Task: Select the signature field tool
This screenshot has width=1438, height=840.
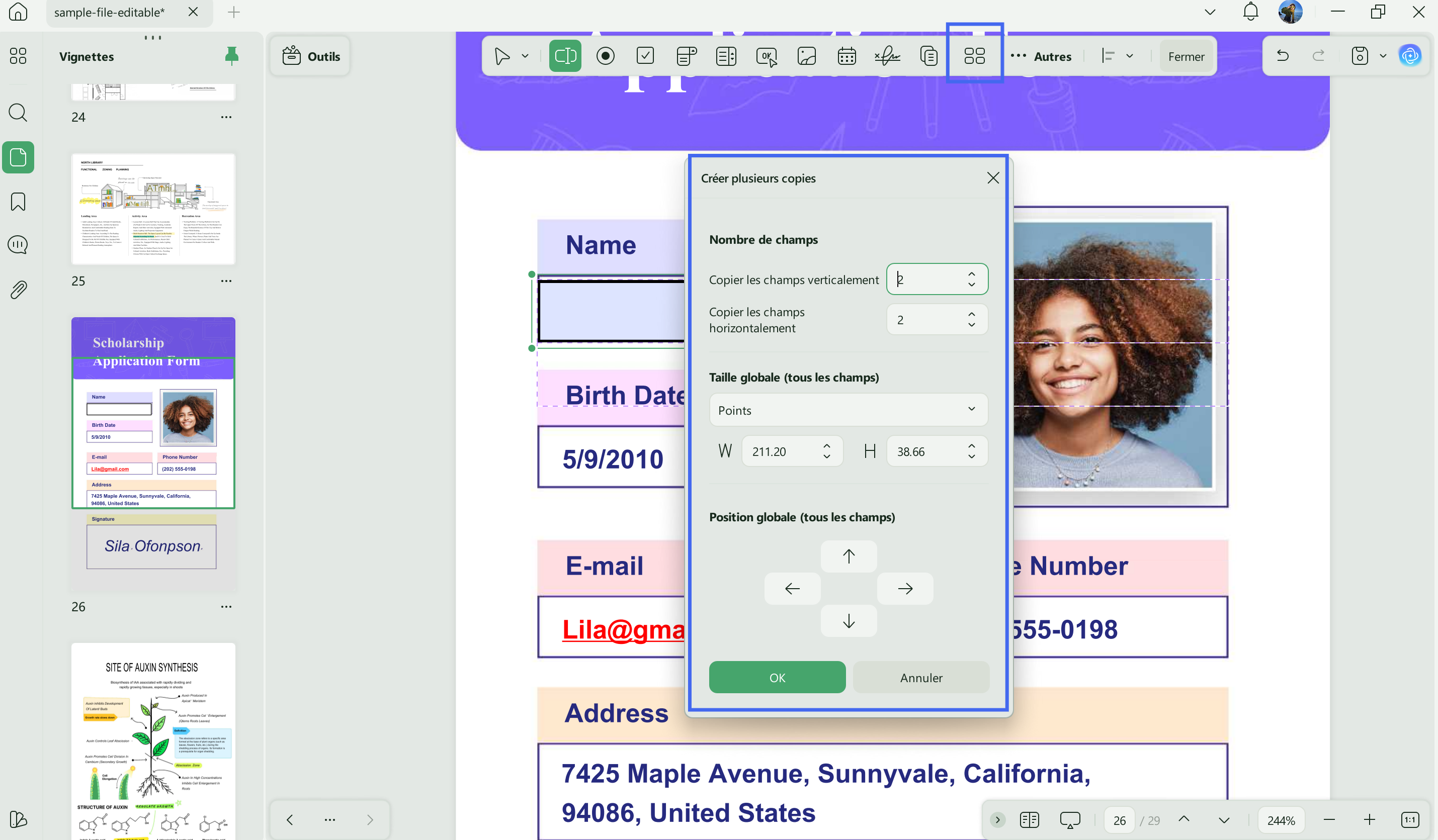Action: pyautogui.click(x=887, y=56)
